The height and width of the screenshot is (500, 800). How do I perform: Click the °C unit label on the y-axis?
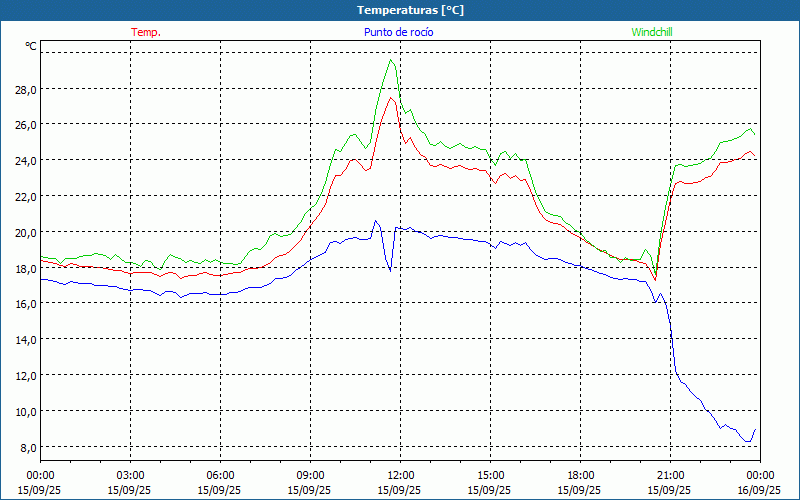[31, 46]
